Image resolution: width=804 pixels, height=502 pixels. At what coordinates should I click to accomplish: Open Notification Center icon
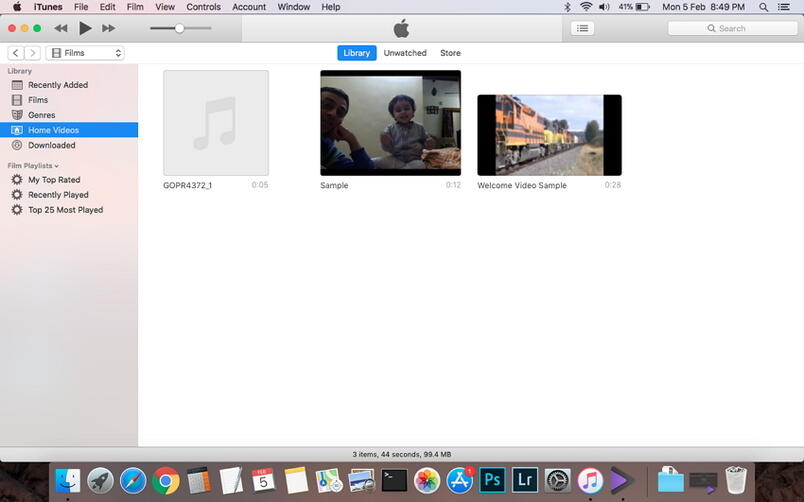pos(783,7)
